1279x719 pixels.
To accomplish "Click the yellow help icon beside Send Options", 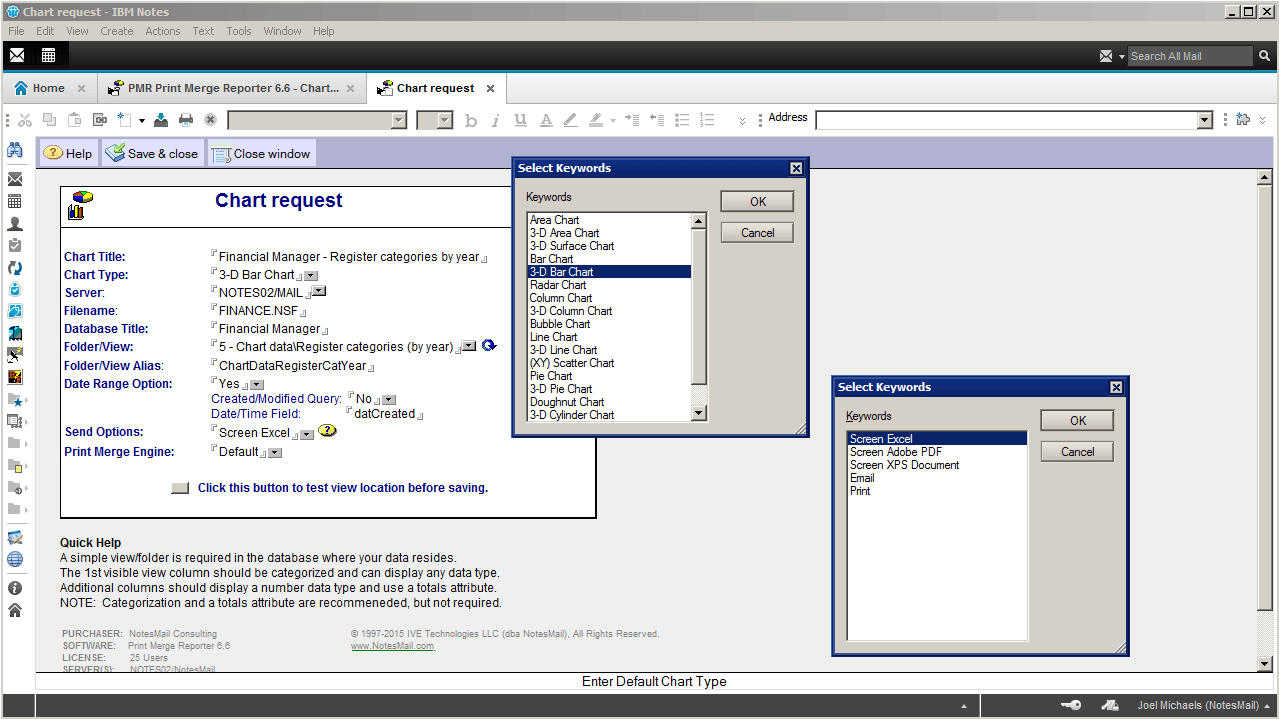I will point(327,432).
